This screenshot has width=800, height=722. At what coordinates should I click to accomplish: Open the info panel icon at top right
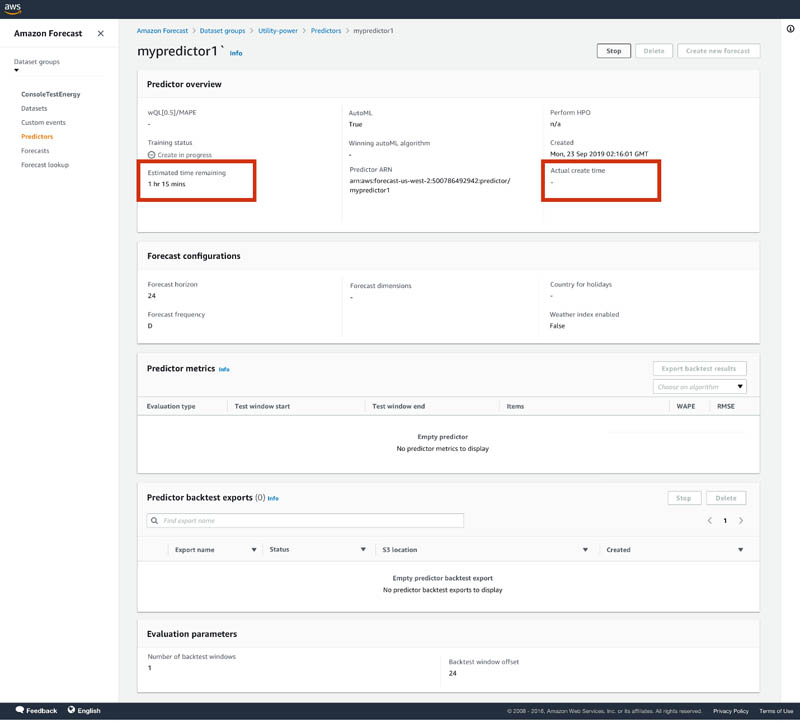click(x=790, y=29)
